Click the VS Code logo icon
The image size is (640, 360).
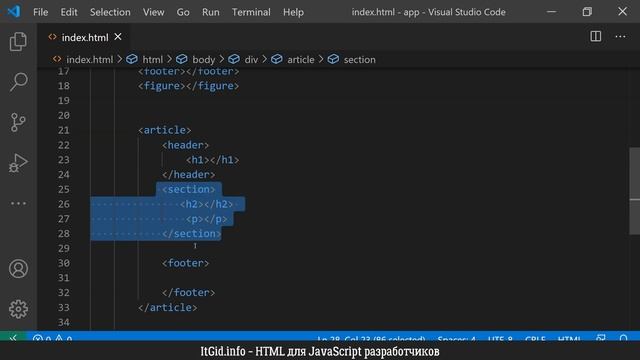pyautogui.click(x=14, y=11)
